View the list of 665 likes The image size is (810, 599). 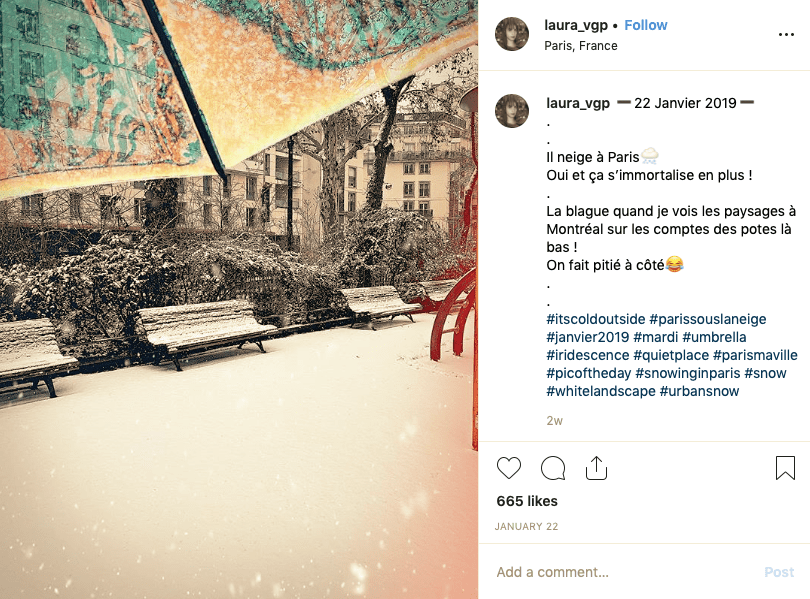click(527, 501)
